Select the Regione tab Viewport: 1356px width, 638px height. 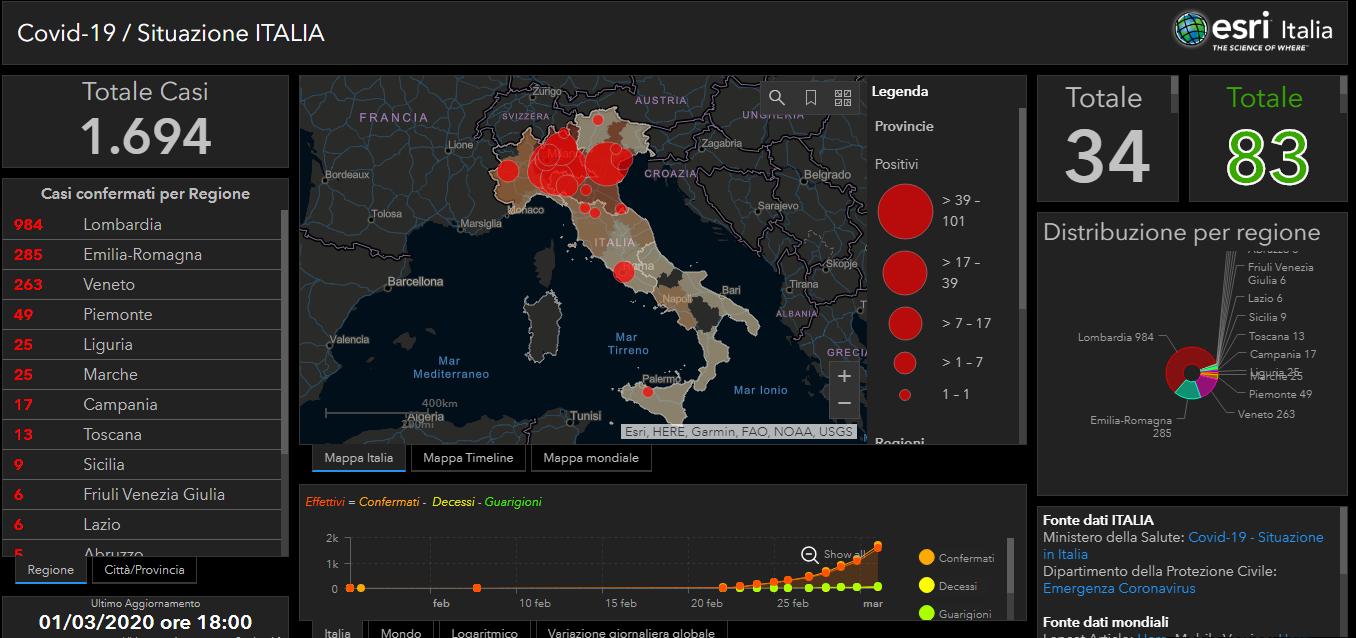pyautogui.click(x=51, y=570)
